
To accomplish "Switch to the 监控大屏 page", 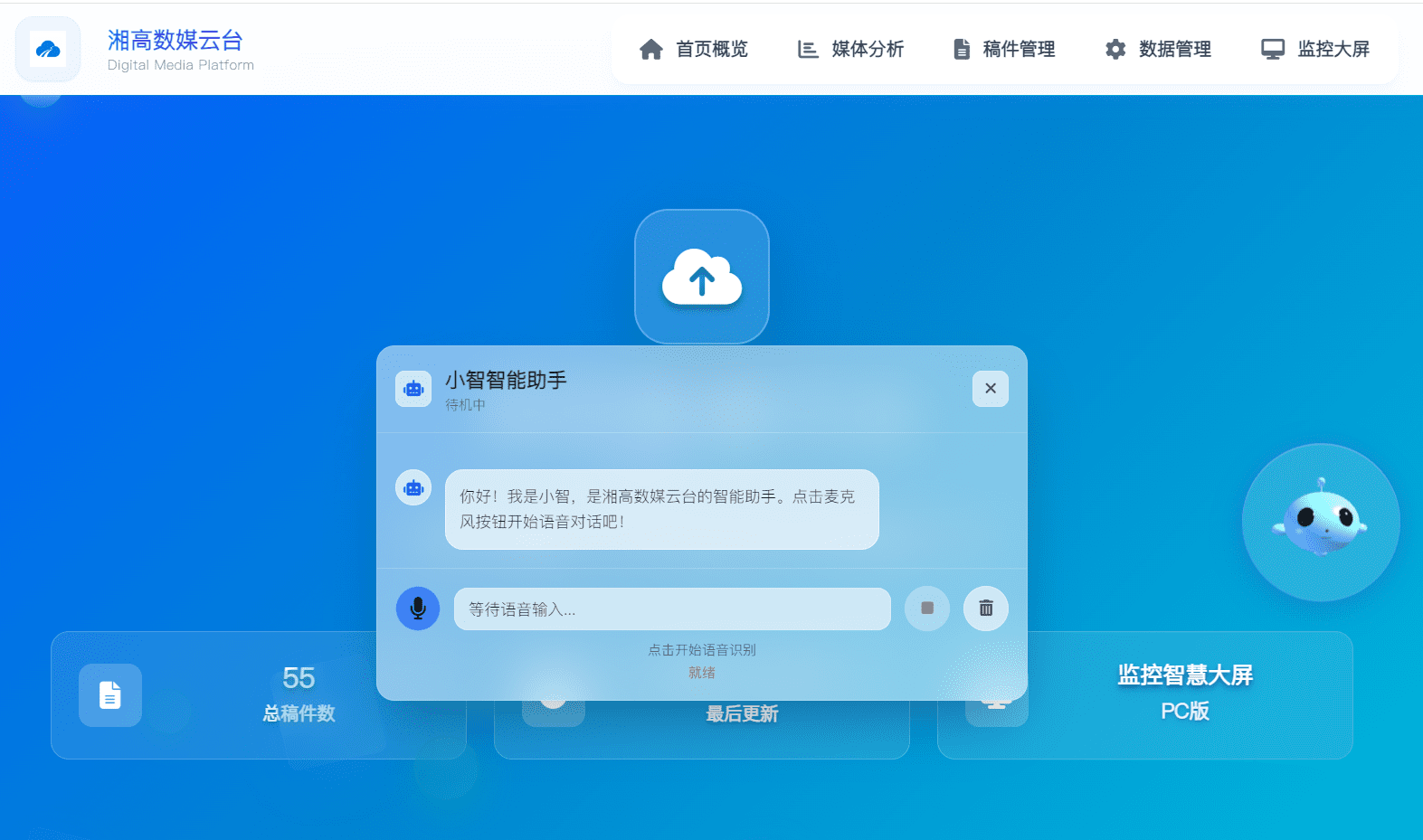I will tap(1315, 50).
